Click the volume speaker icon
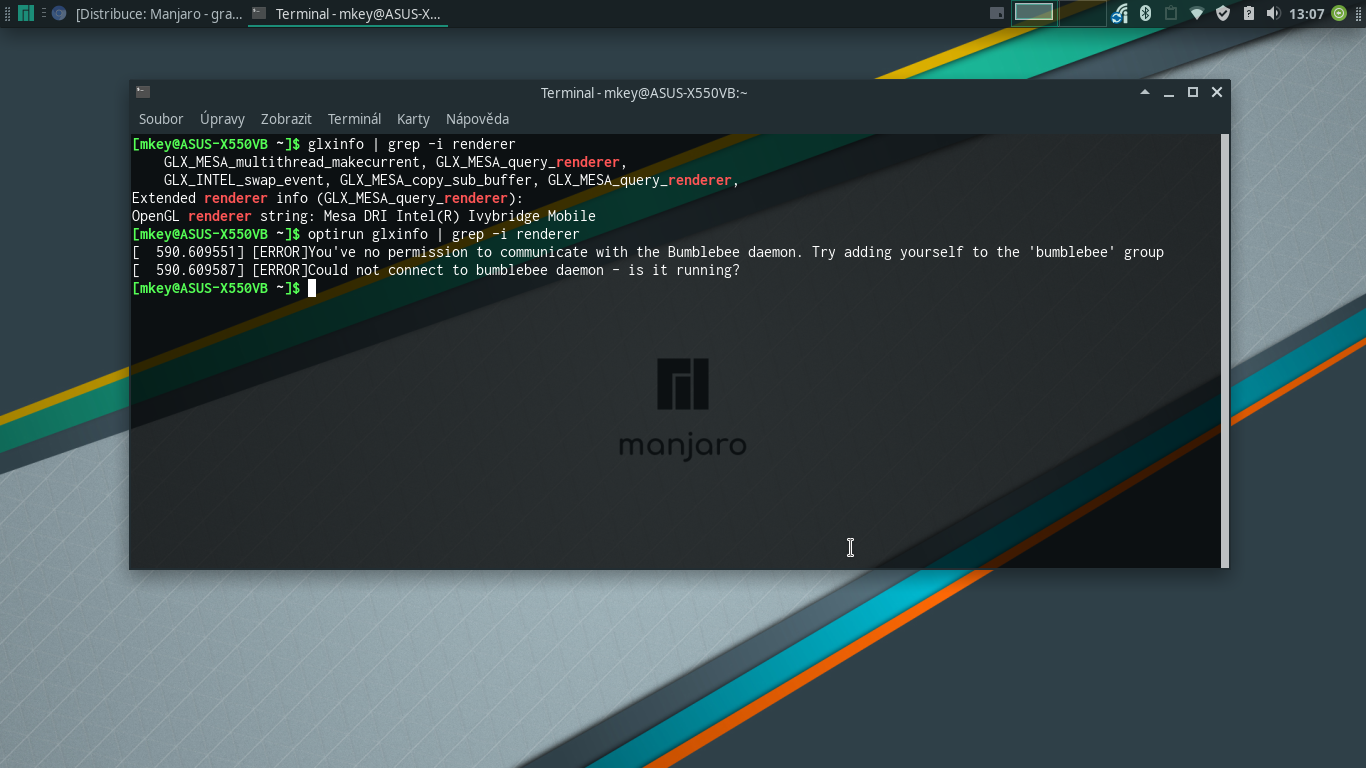This screenshot has height=768, width=1366. click(x=1273, y=13)
